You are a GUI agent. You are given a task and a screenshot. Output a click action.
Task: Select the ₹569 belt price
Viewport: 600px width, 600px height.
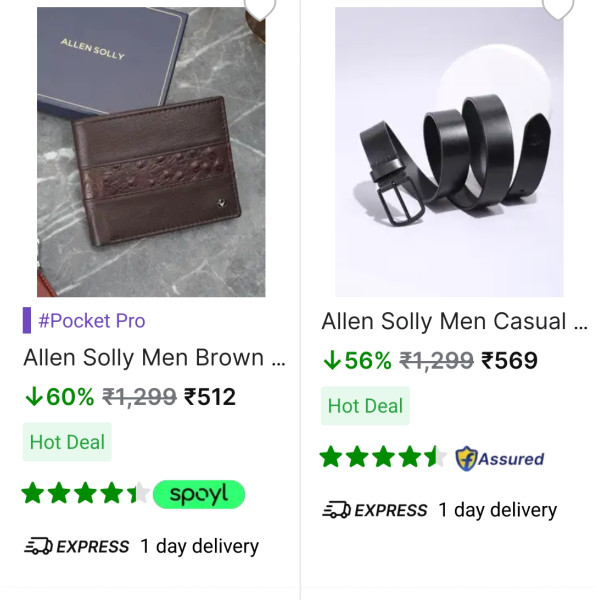[509, 361]
